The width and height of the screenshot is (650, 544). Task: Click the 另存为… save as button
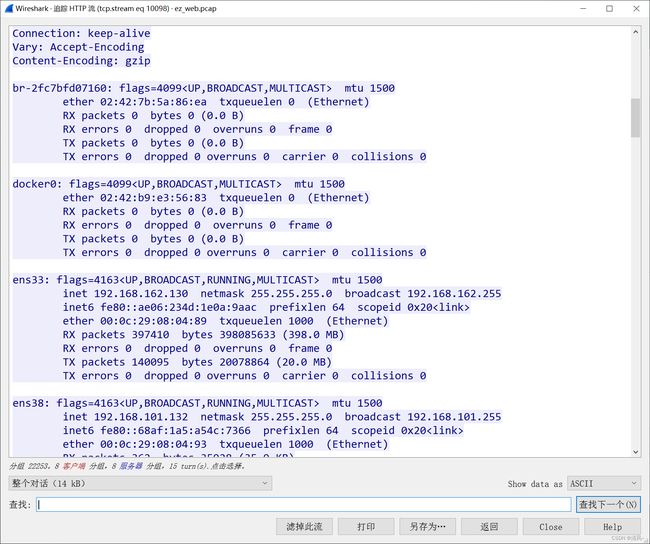click(x=427, y=527)
